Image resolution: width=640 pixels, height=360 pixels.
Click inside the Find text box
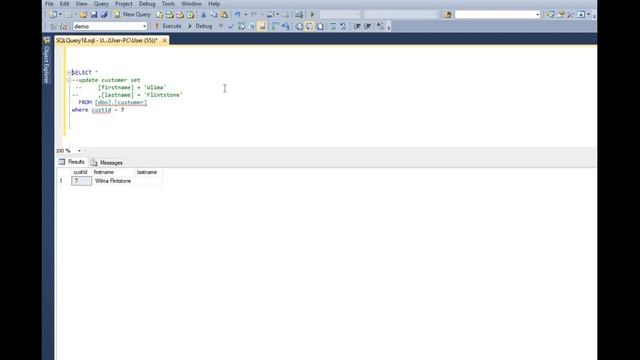[495, 15]
